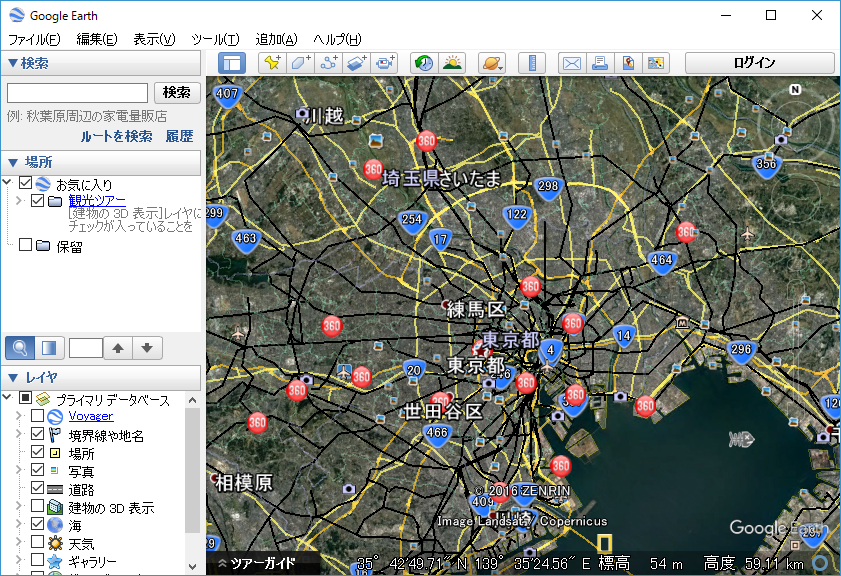The image size is (841, 576).
Task: Click route marker 296 on map
Action: [x=741, y=351]
